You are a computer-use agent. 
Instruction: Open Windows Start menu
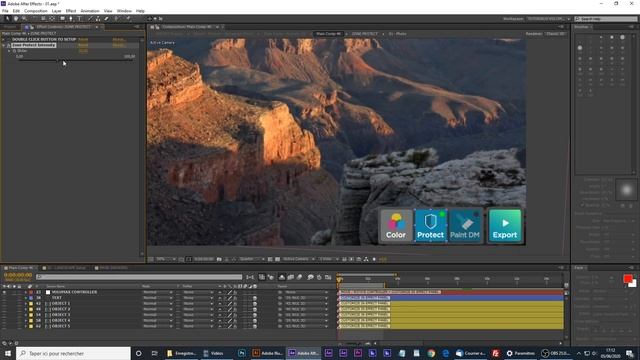click(x=7, y=353)
